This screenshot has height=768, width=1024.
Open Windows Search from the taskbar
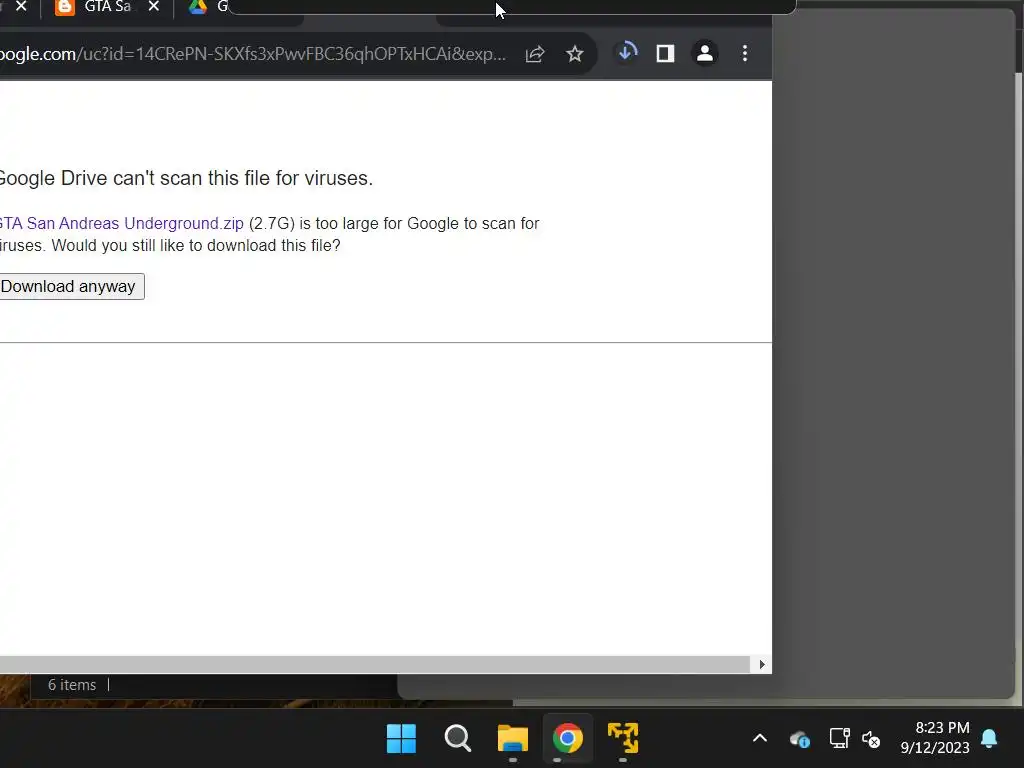pos(457,739)
